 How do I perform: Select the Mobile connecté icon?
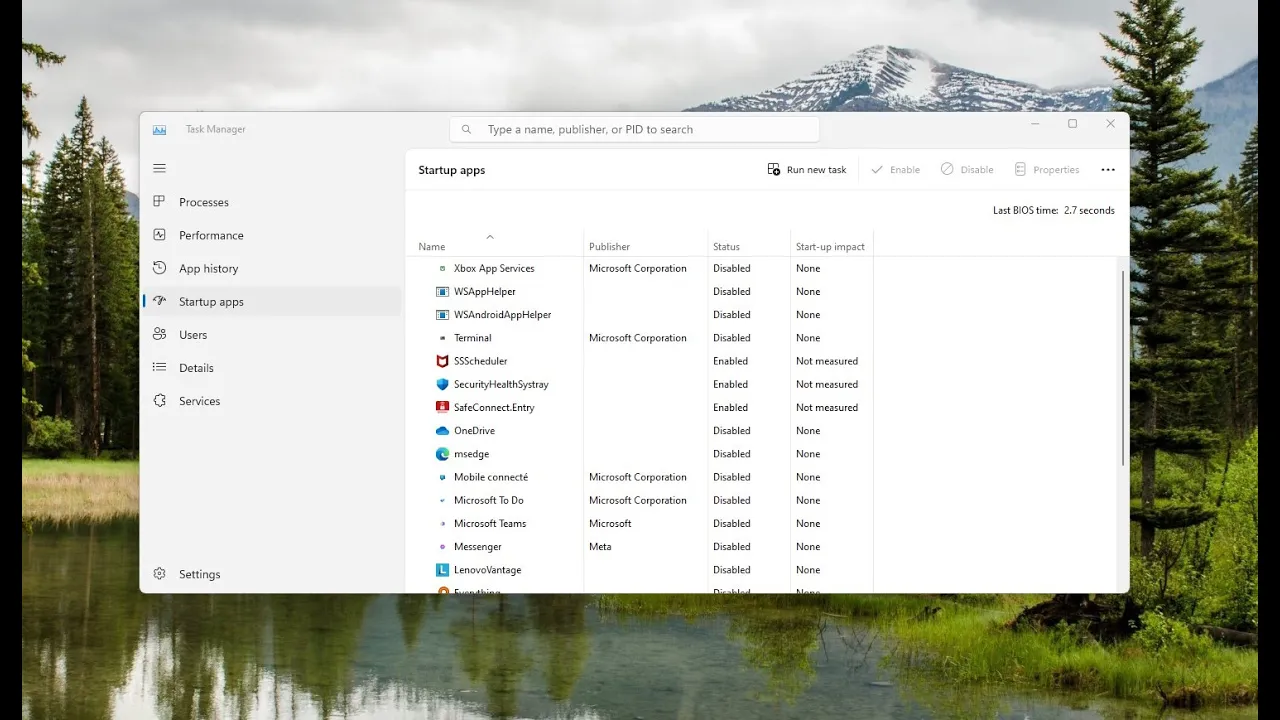[443, 477]
